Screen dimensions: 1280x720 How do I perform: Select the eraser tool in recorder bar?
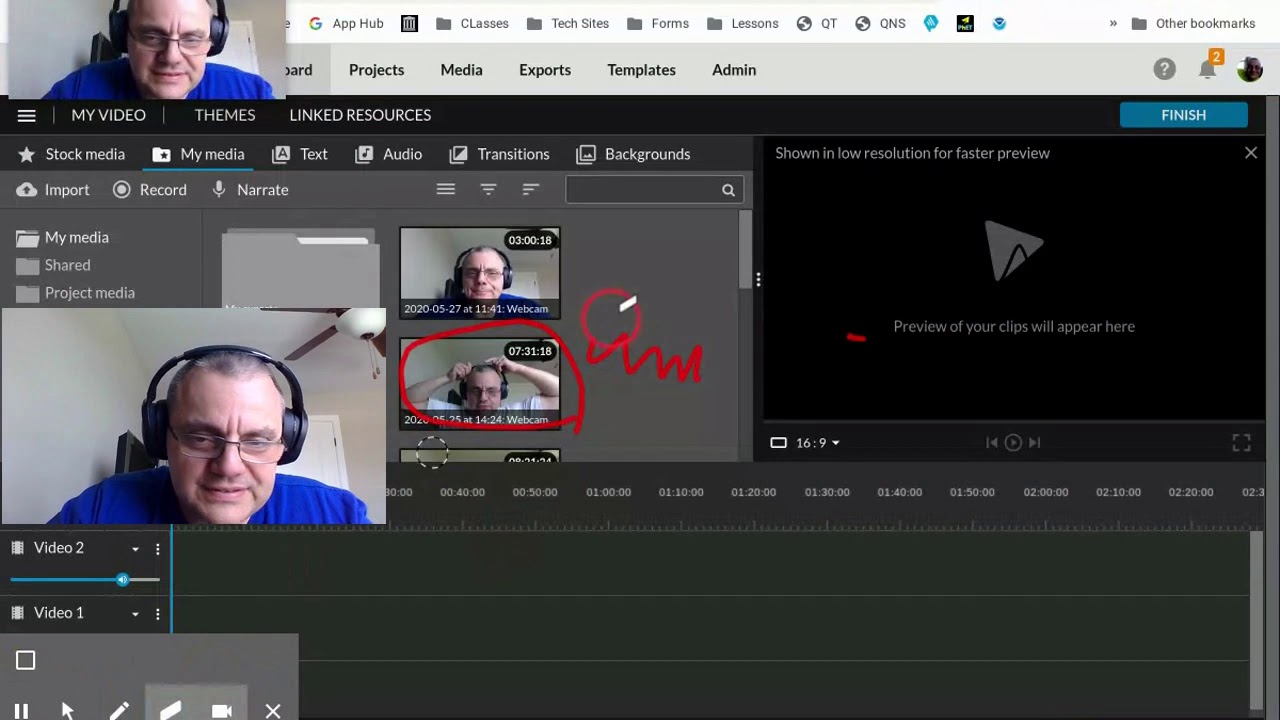coord(170,710)
